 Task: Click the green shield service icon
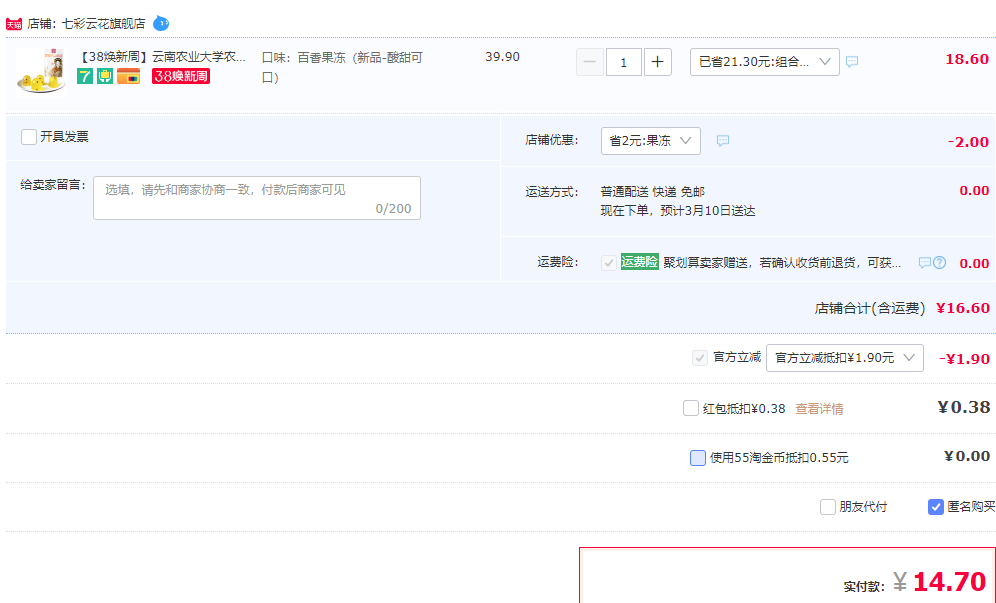click(105, 76)
